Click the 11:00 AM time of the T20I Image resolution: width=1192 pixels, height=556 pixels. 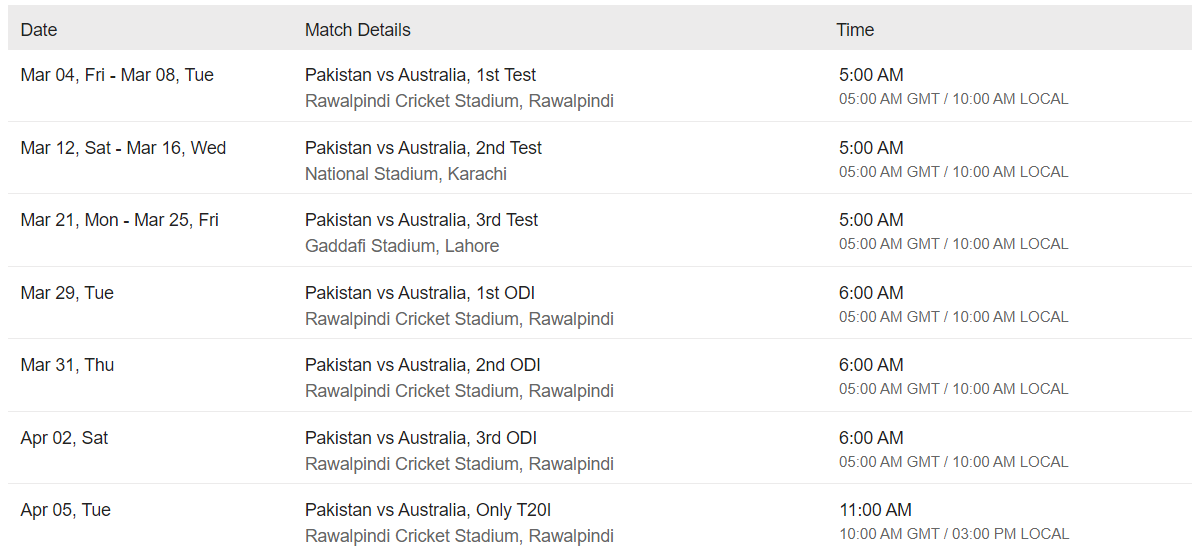(875, 510)
